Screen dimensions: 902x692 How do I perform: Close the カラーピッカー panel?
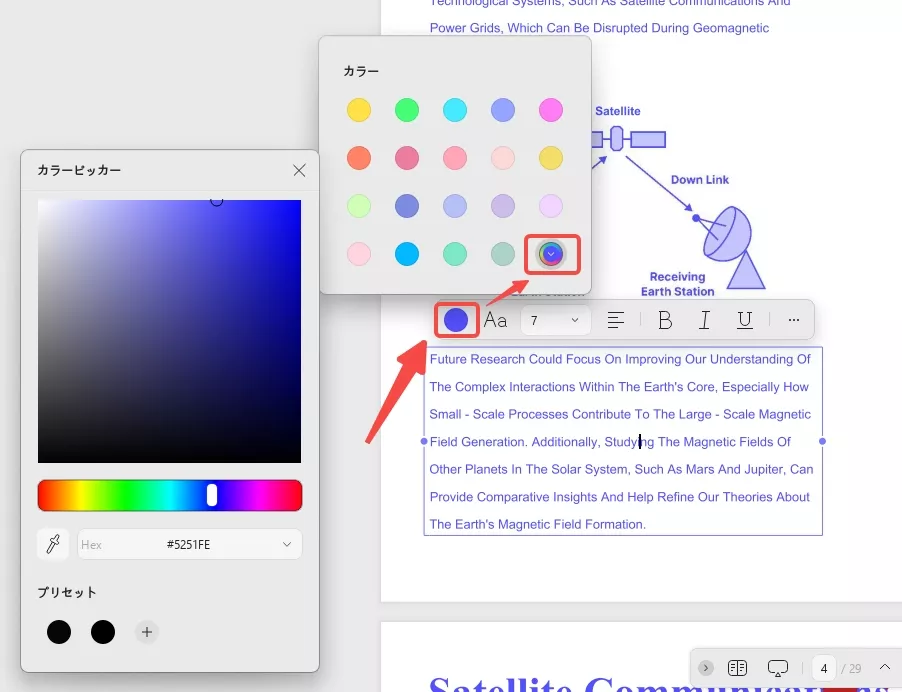click(299, 170)
